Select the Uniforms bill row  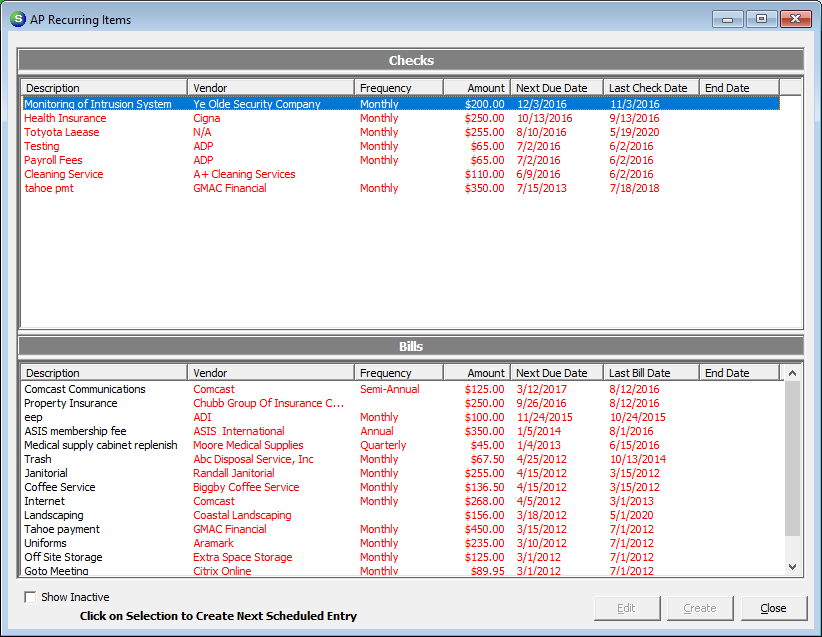(401, 543)
